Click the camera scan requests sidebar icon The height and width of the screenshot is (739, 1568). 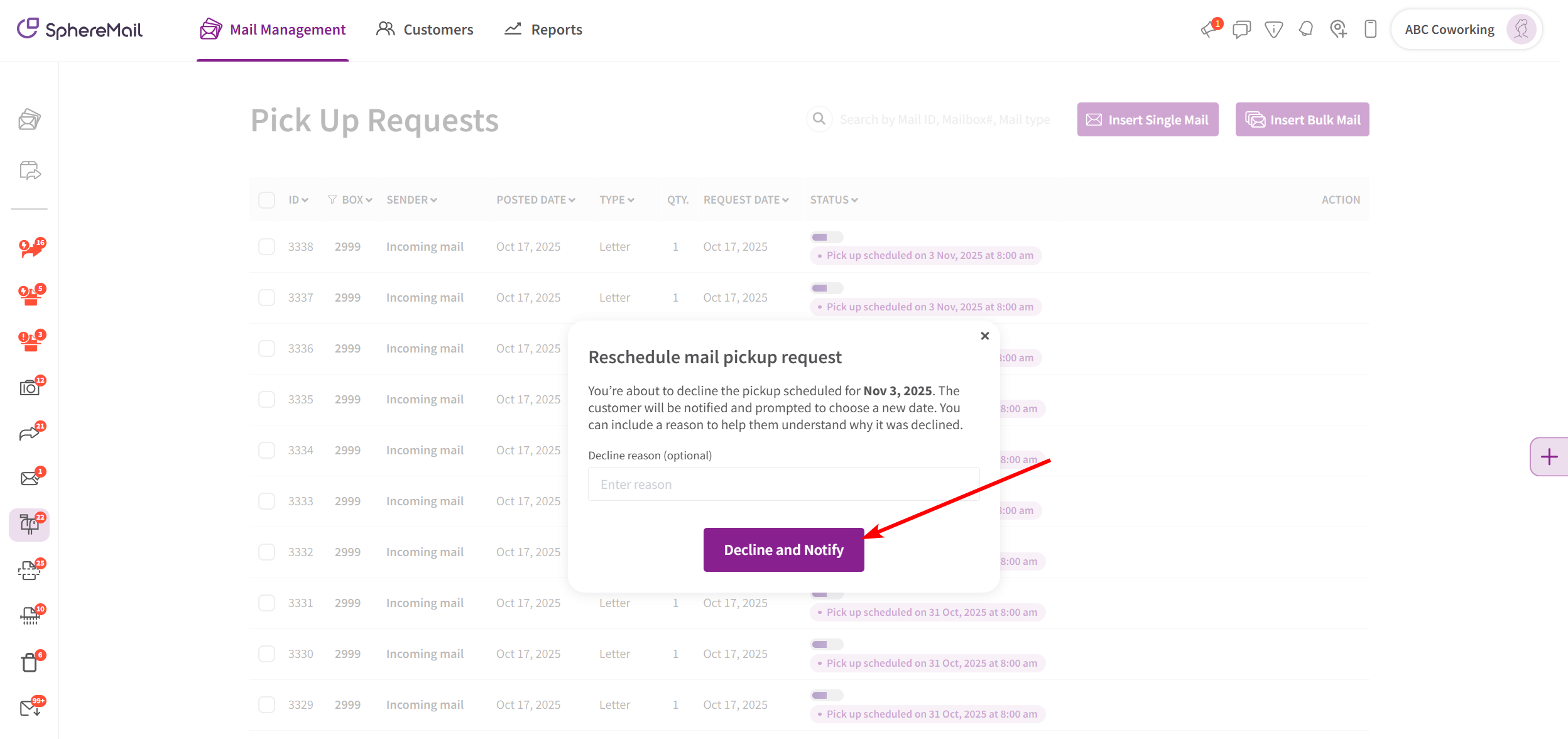[30, 388]
